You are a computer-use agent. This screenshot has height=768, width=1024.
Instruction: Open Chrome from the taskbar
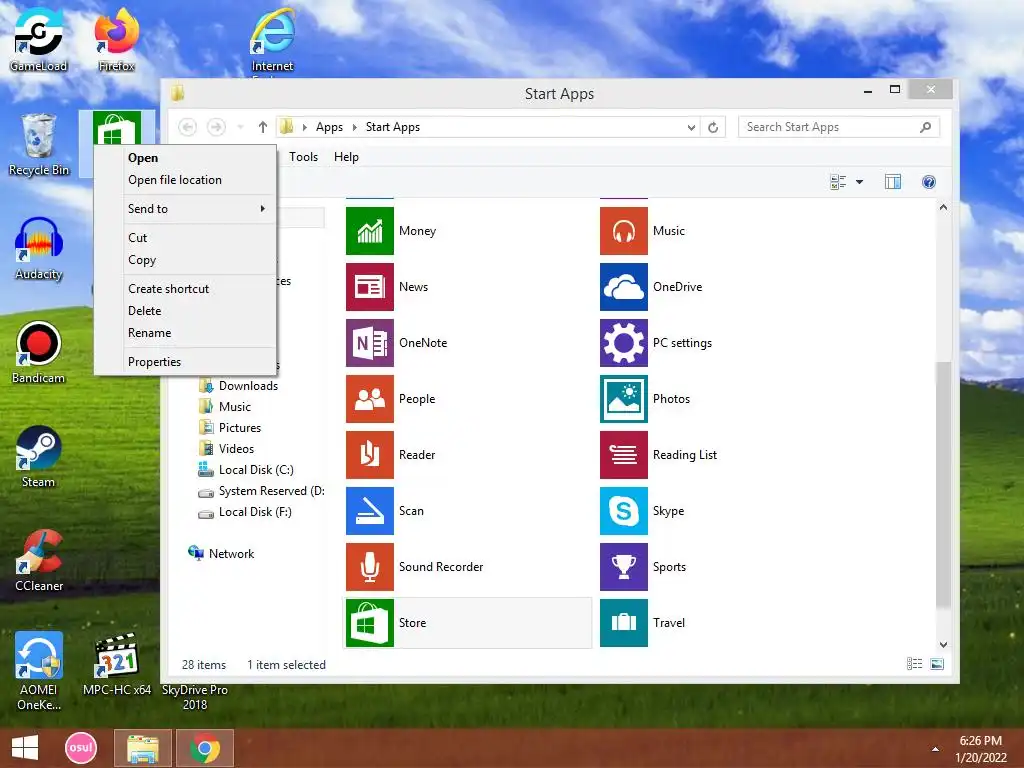click(204, 748)
